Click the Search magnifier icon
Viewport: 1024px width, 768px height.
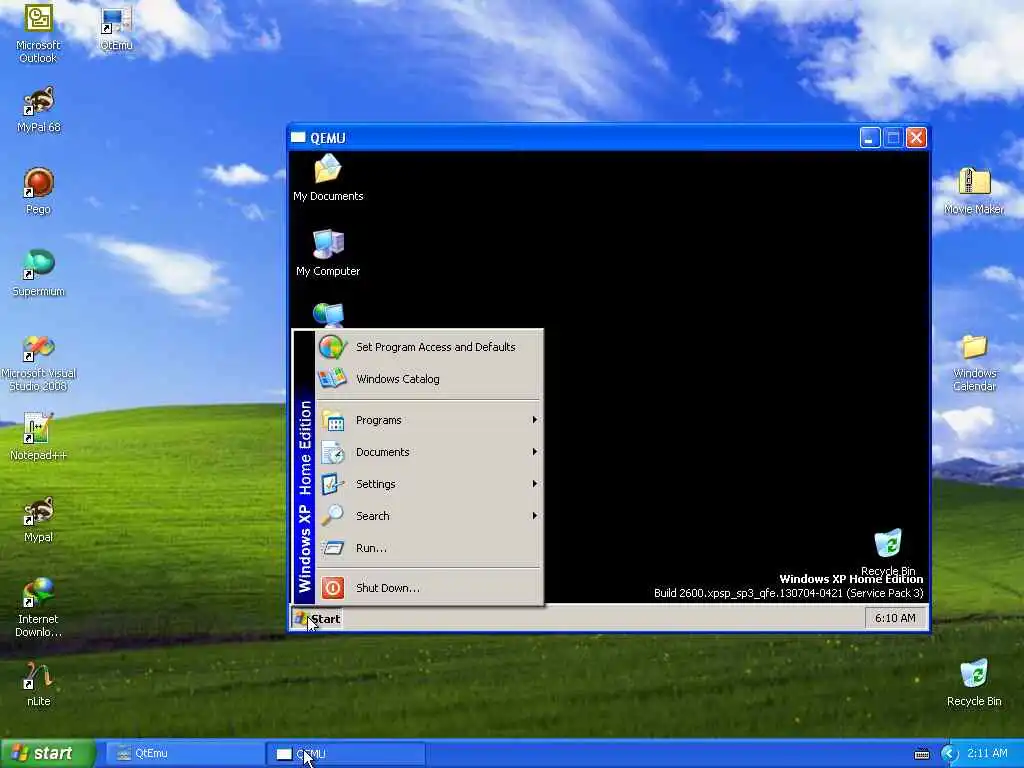[x=332, y=516]
